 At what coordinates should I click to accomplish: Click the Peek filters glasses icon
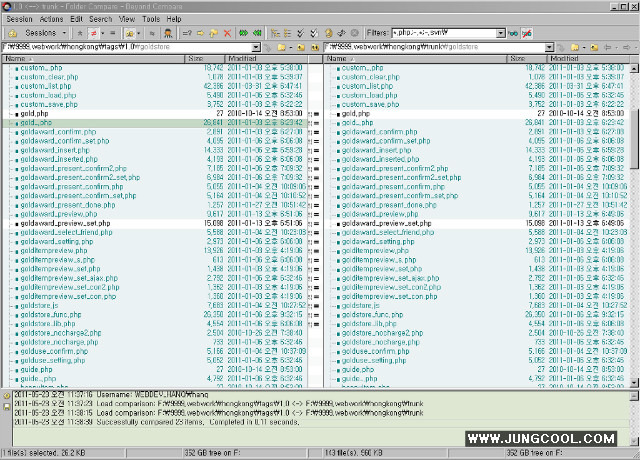tap(513, 33)
